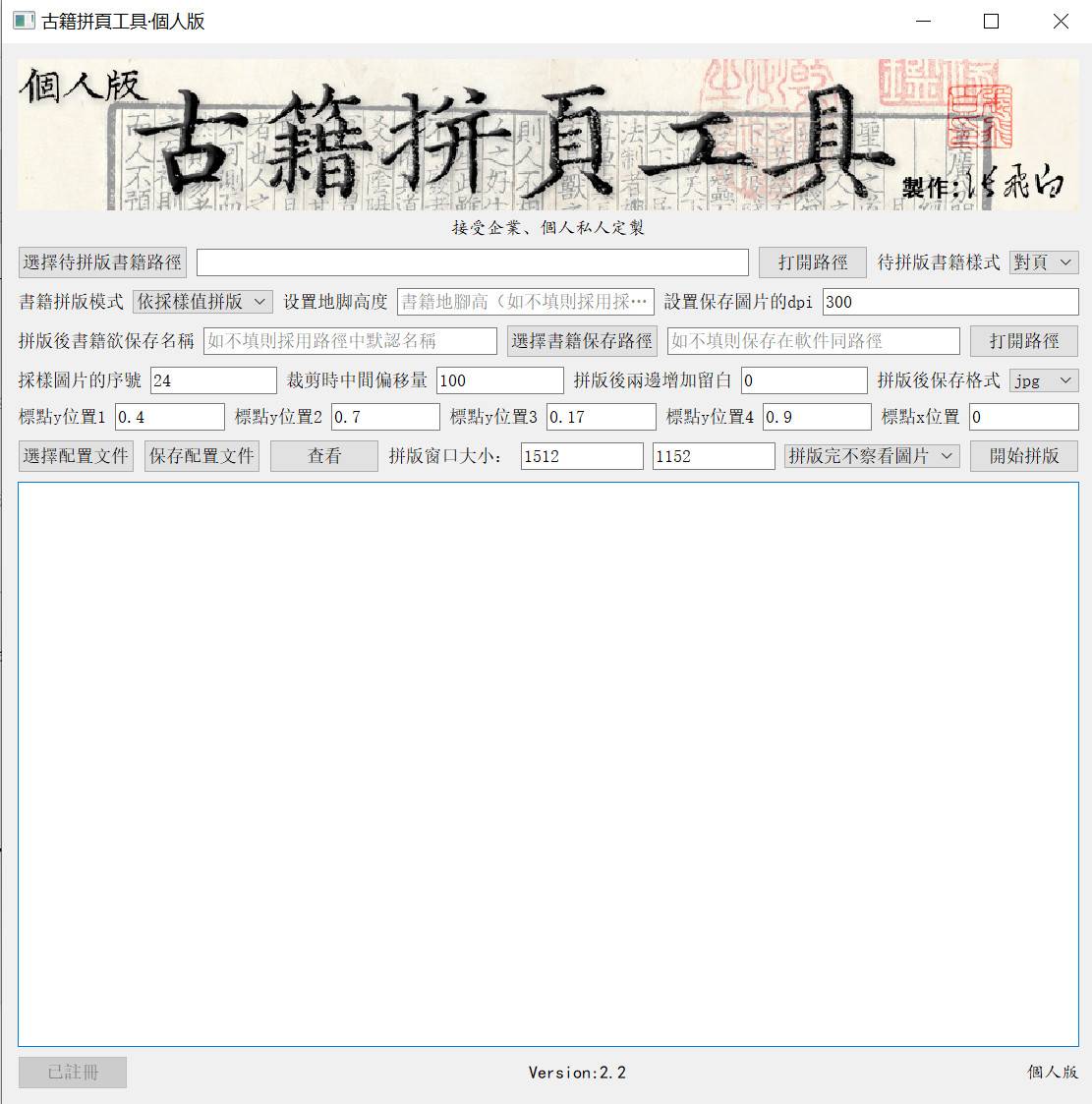Click the 選擇配置文件 button
Screen dimensions: 1092x1104
coord(76,455)
